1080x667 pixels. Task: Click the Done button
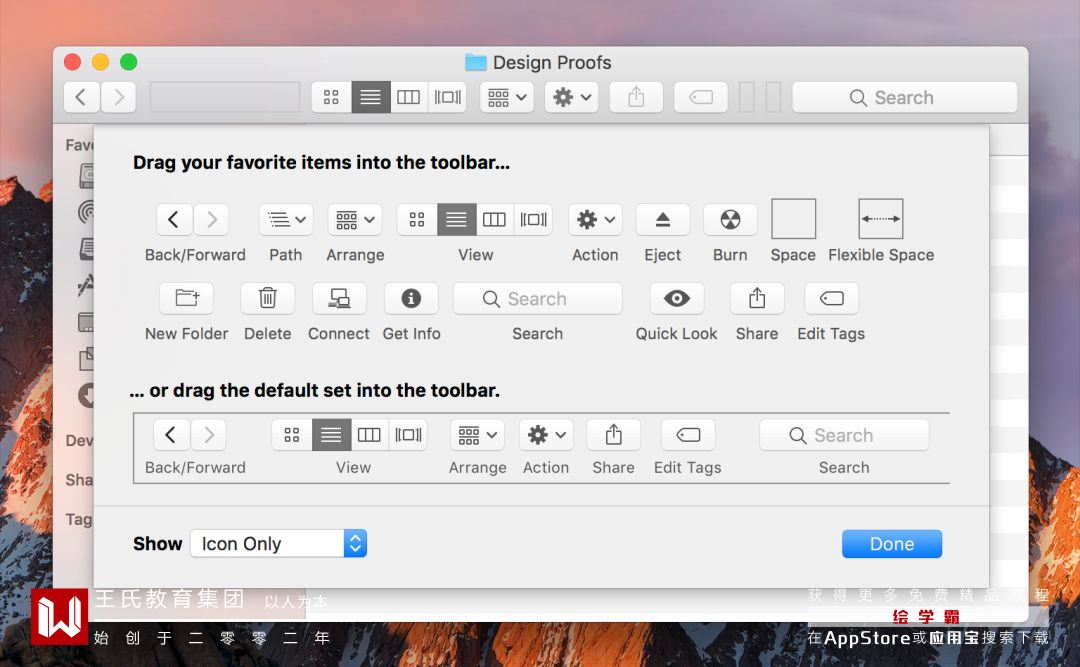click(x=892, y=544)
